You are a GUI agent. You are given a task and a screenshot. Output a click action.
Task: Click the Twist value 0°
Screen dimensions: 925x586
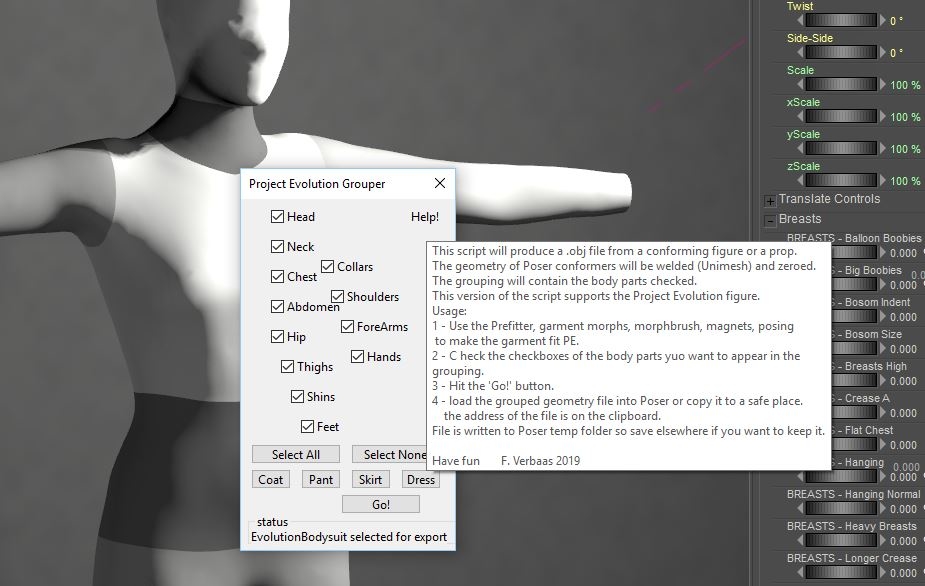[896, 21]
